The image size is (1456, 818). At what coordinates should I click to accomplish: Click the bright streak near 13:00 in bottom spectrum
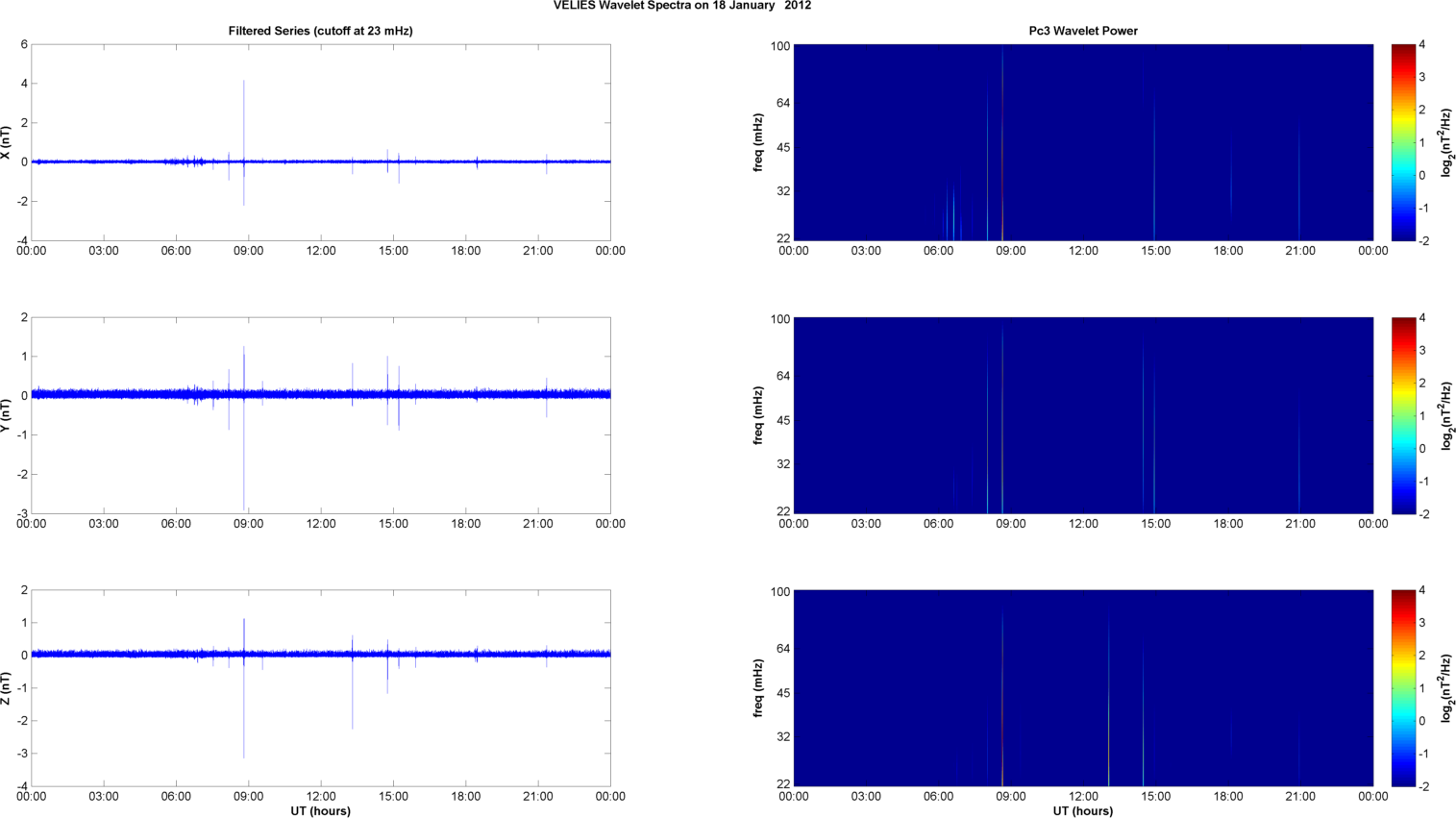(1108, 700)
